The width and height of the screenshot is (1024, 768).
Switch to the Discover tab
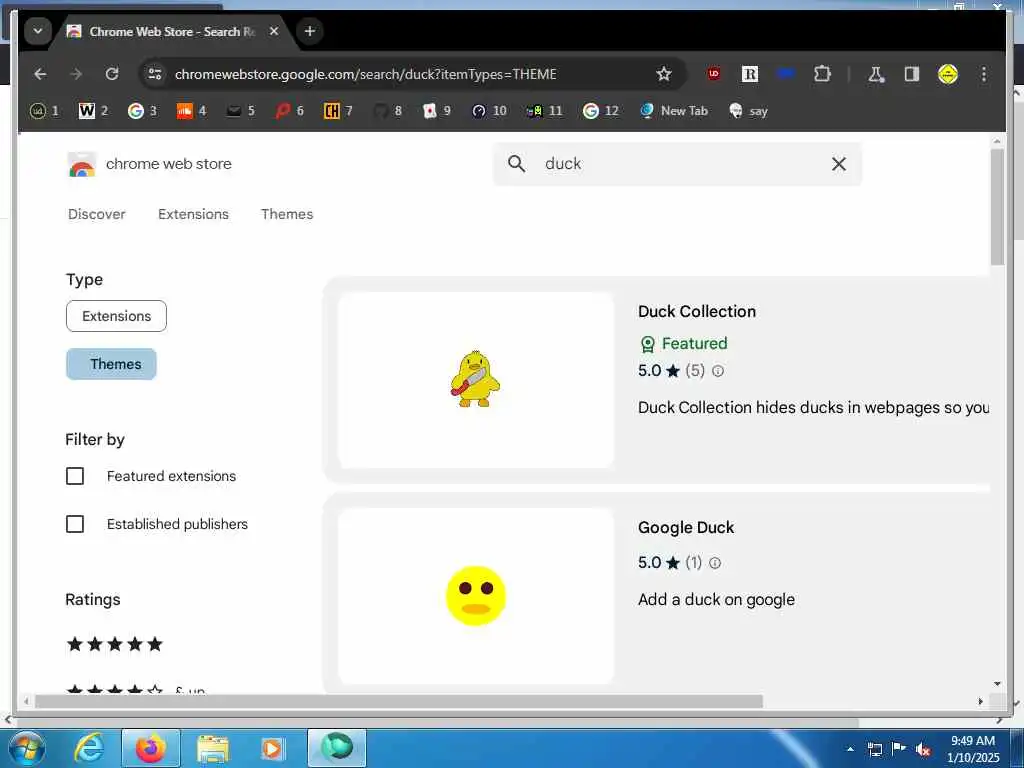(97, 214)
